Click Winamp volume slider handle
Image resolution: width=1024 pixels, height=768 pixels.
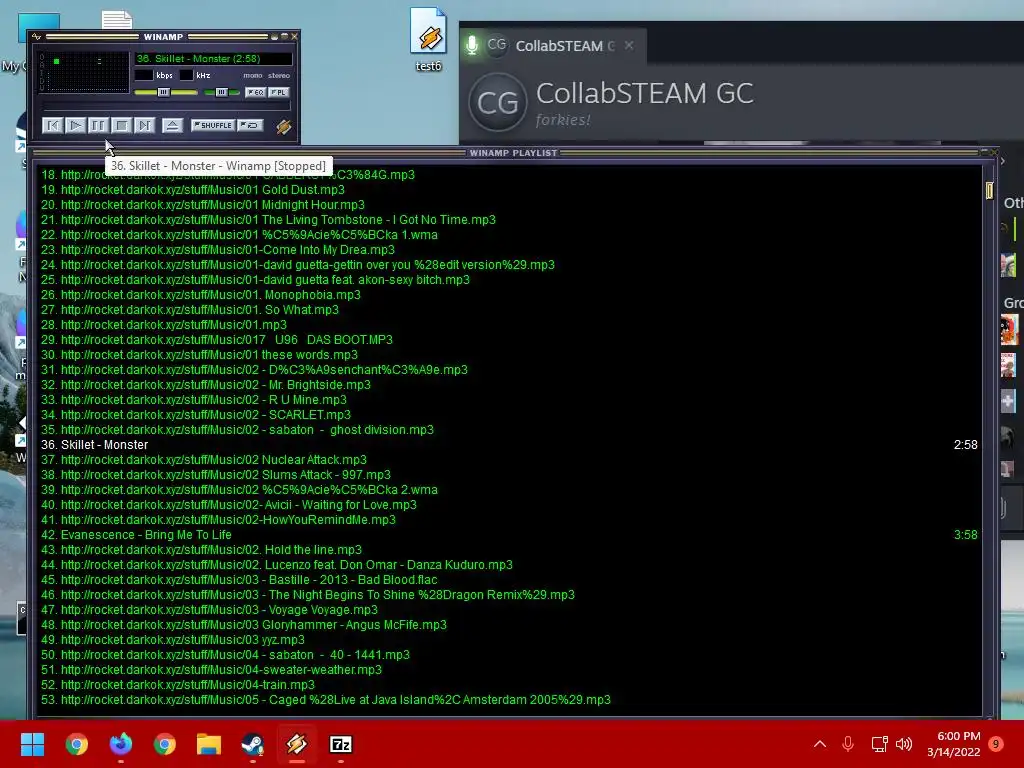(164, 92)
